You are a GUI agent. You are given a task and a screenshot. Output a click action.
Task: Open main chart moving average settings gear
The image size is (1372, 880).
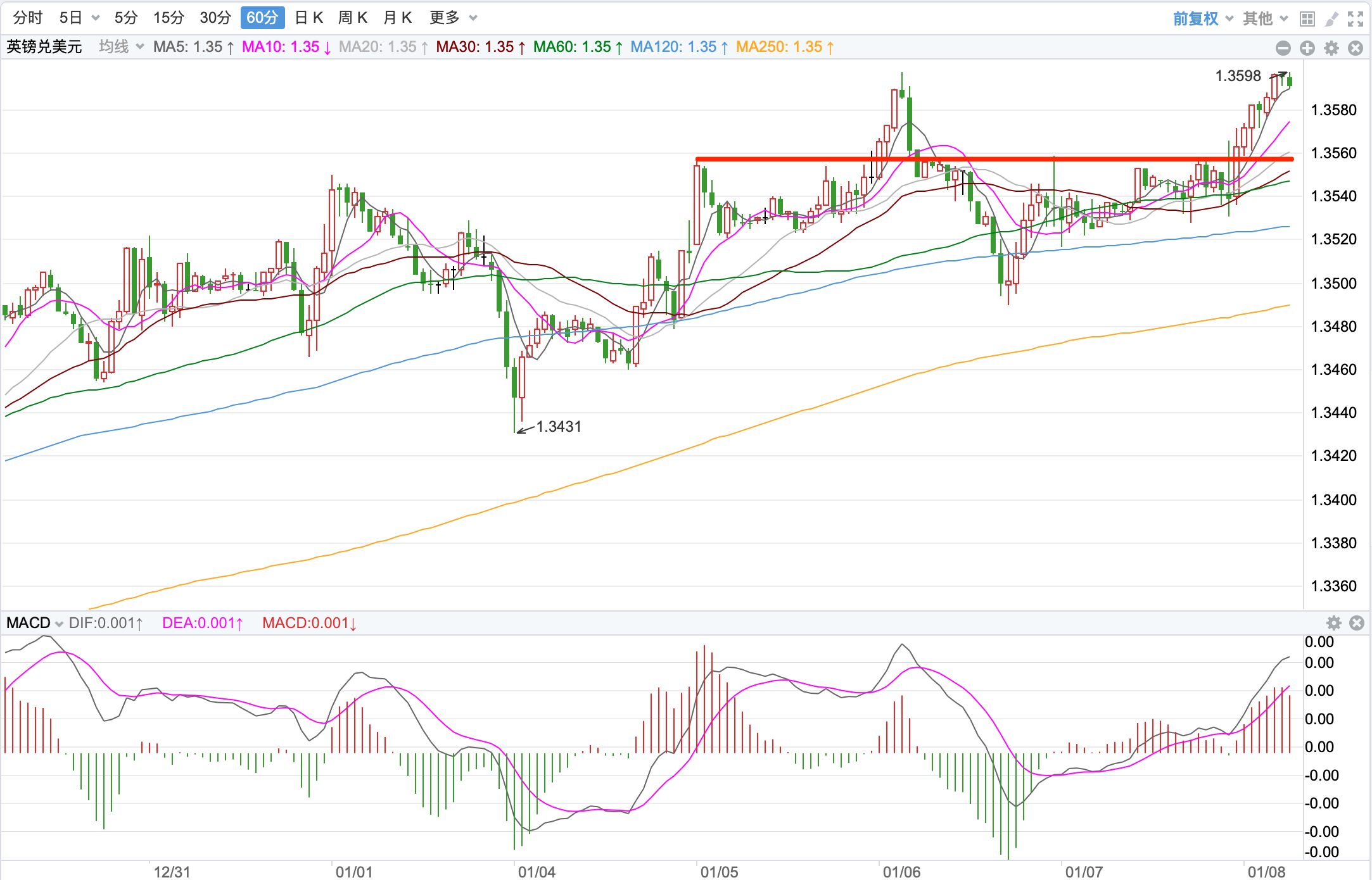(1331, 48)
